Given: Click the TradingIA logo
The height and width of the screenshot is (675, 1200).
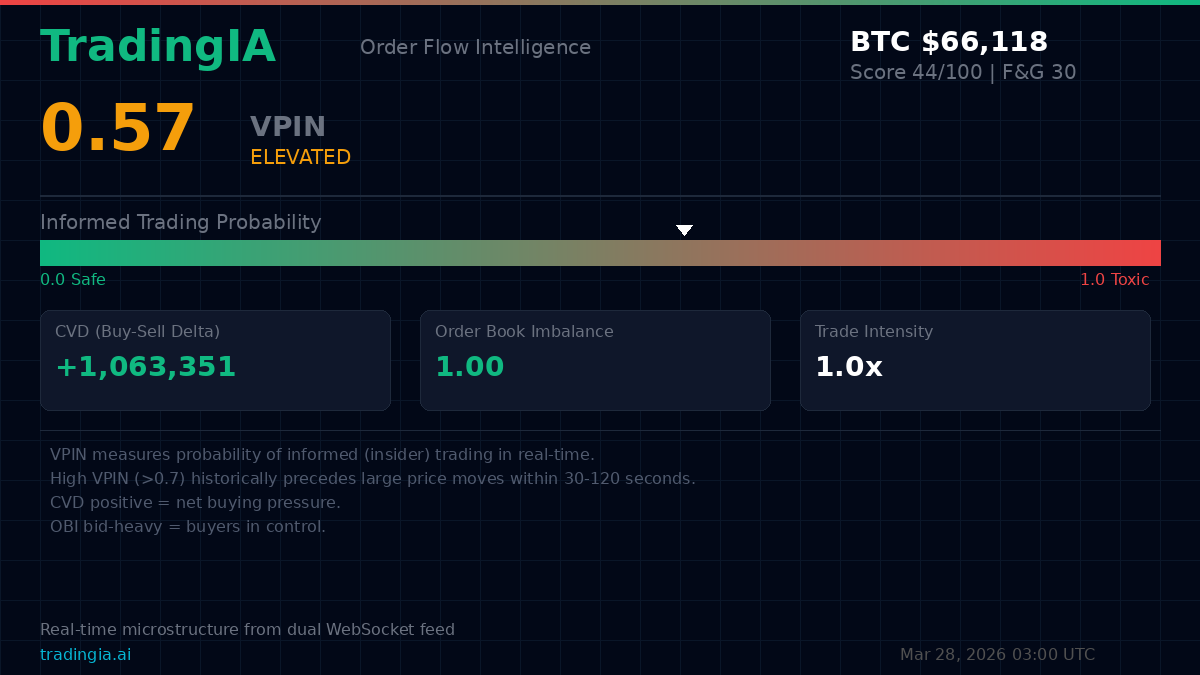Looking at the screenshot, I should [158, 47].
